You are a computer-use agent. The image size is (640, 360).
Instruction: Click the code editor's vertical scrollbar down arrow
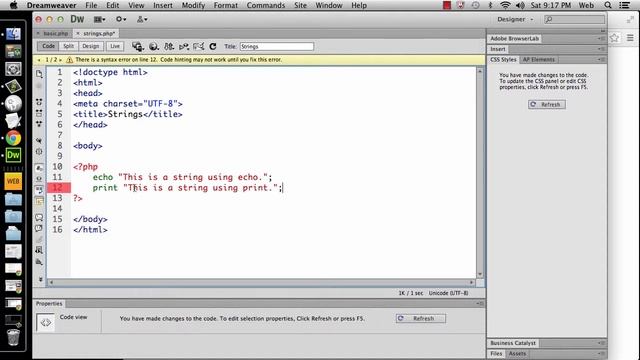[x=480, y=274]
